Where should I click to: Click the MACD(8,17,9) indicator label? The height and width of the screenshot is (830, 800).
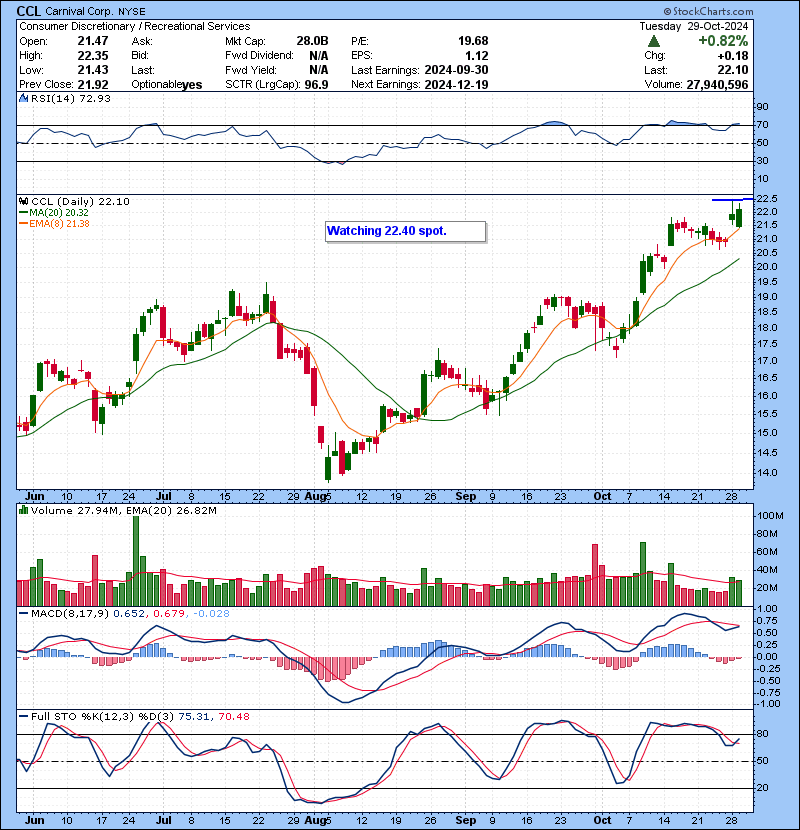(70, 614)
